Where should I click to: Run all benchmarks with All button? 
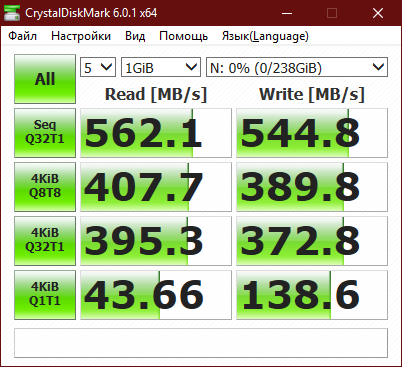point(45,79)
